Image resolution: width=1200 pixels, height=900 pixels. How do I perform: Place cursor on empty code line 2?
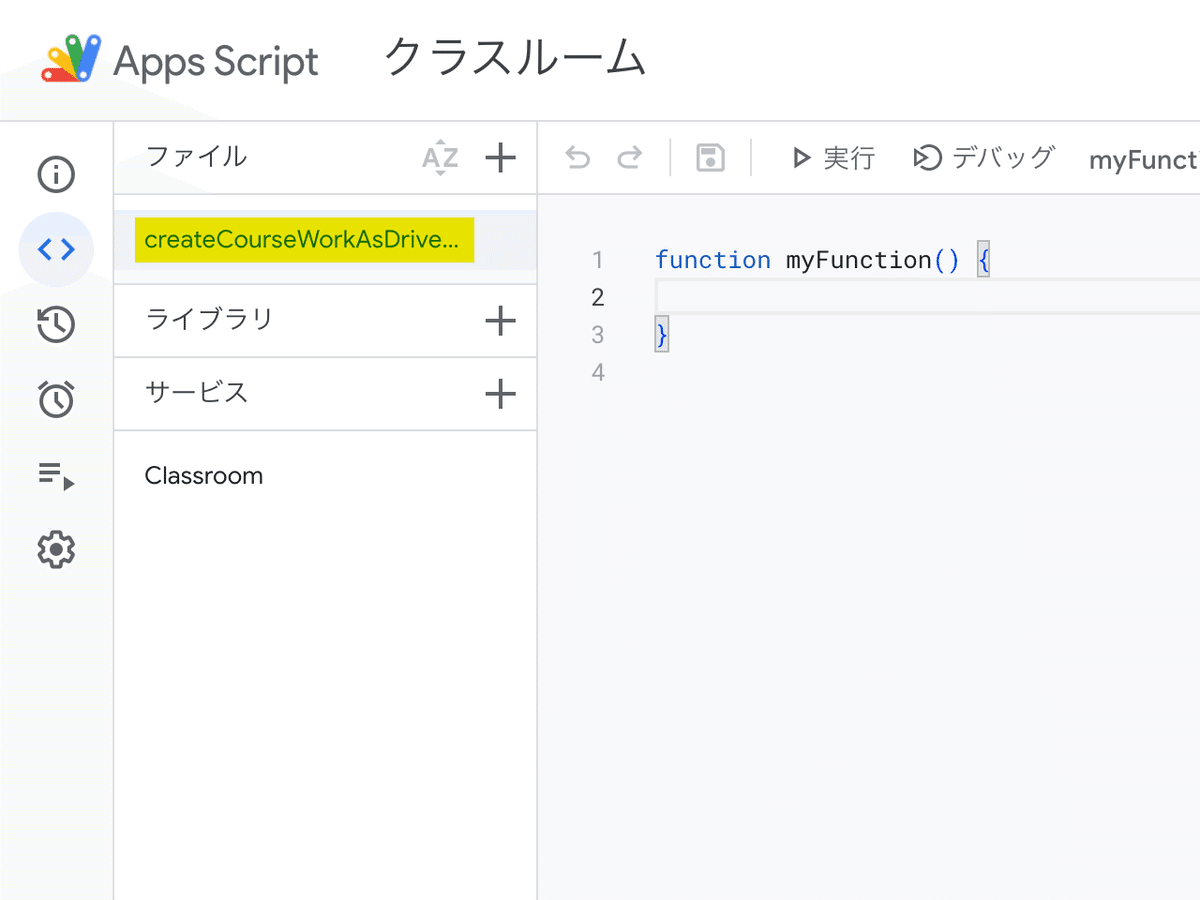click(x=927, y=297)
